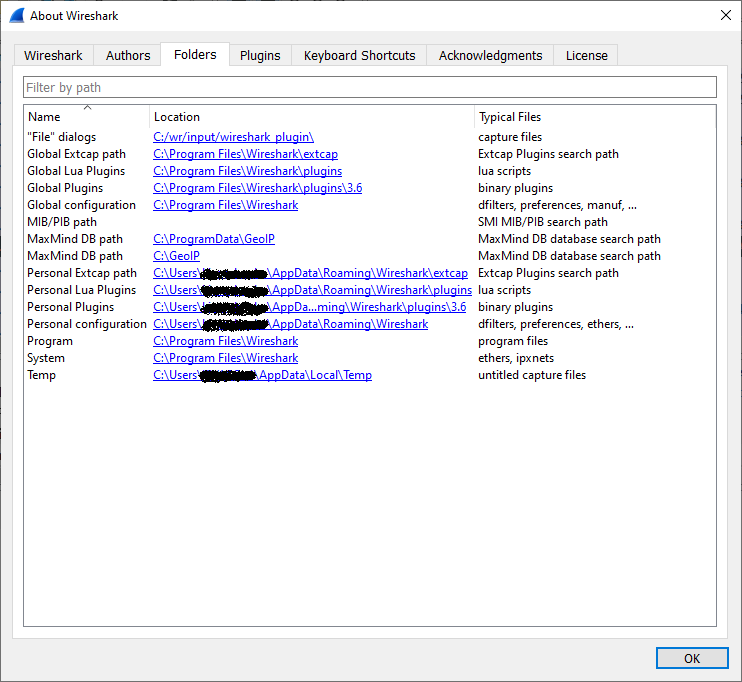Switch to the Wireshark tab
Screen dimensions: 742x682
[x=53, y=55]
